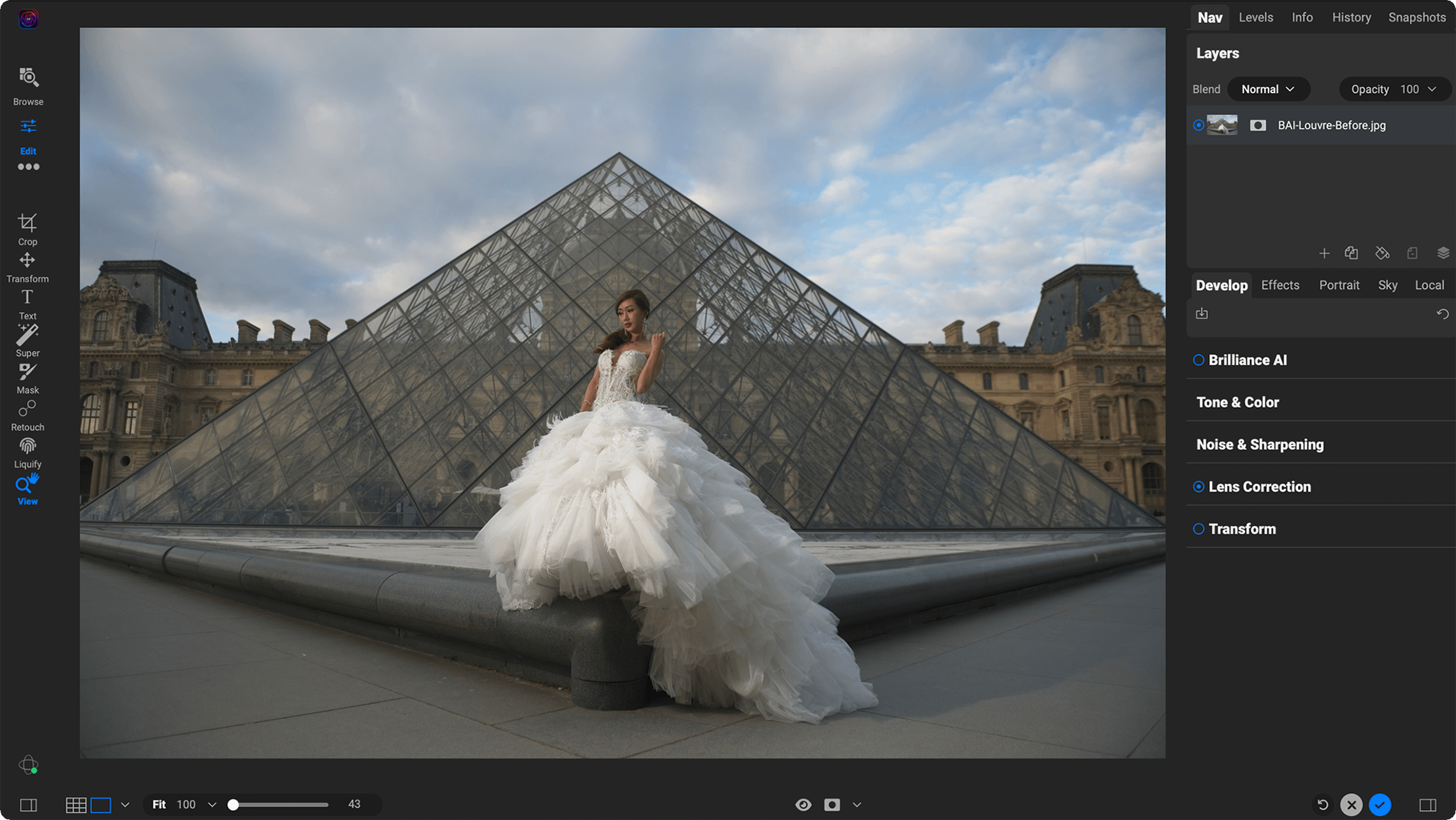Add a new layer with the plus icon

click(1324, 253)
